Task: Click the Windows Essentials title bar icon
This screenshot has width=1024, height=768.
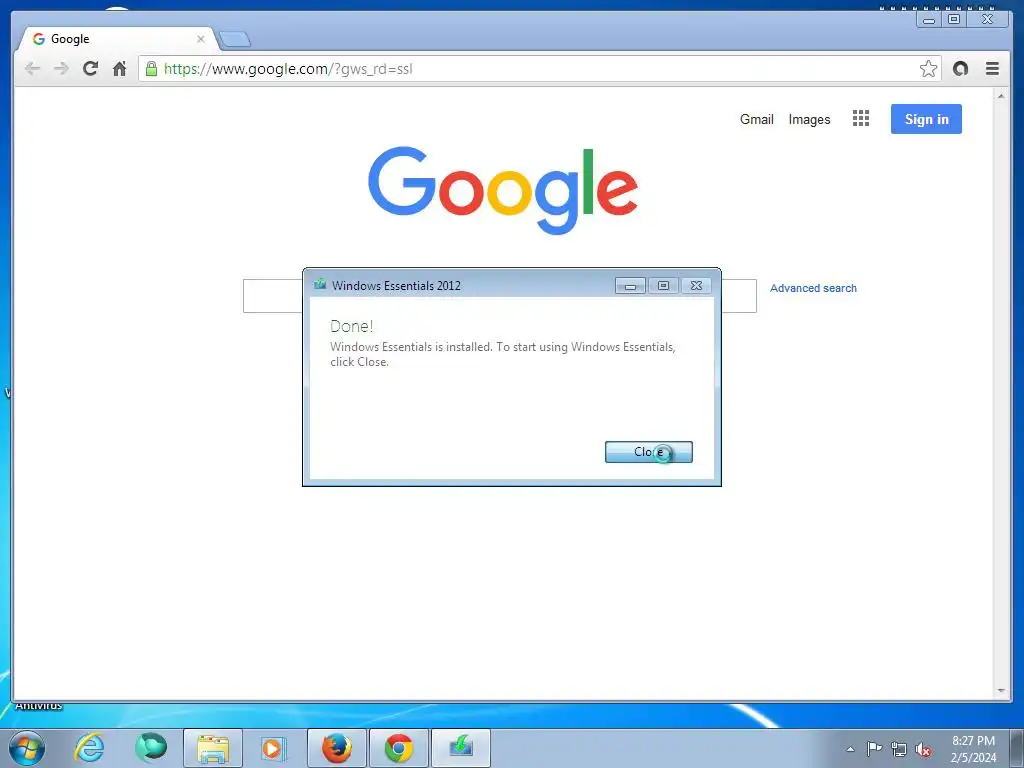Action: pyautogui.click(x=320, y=285)
